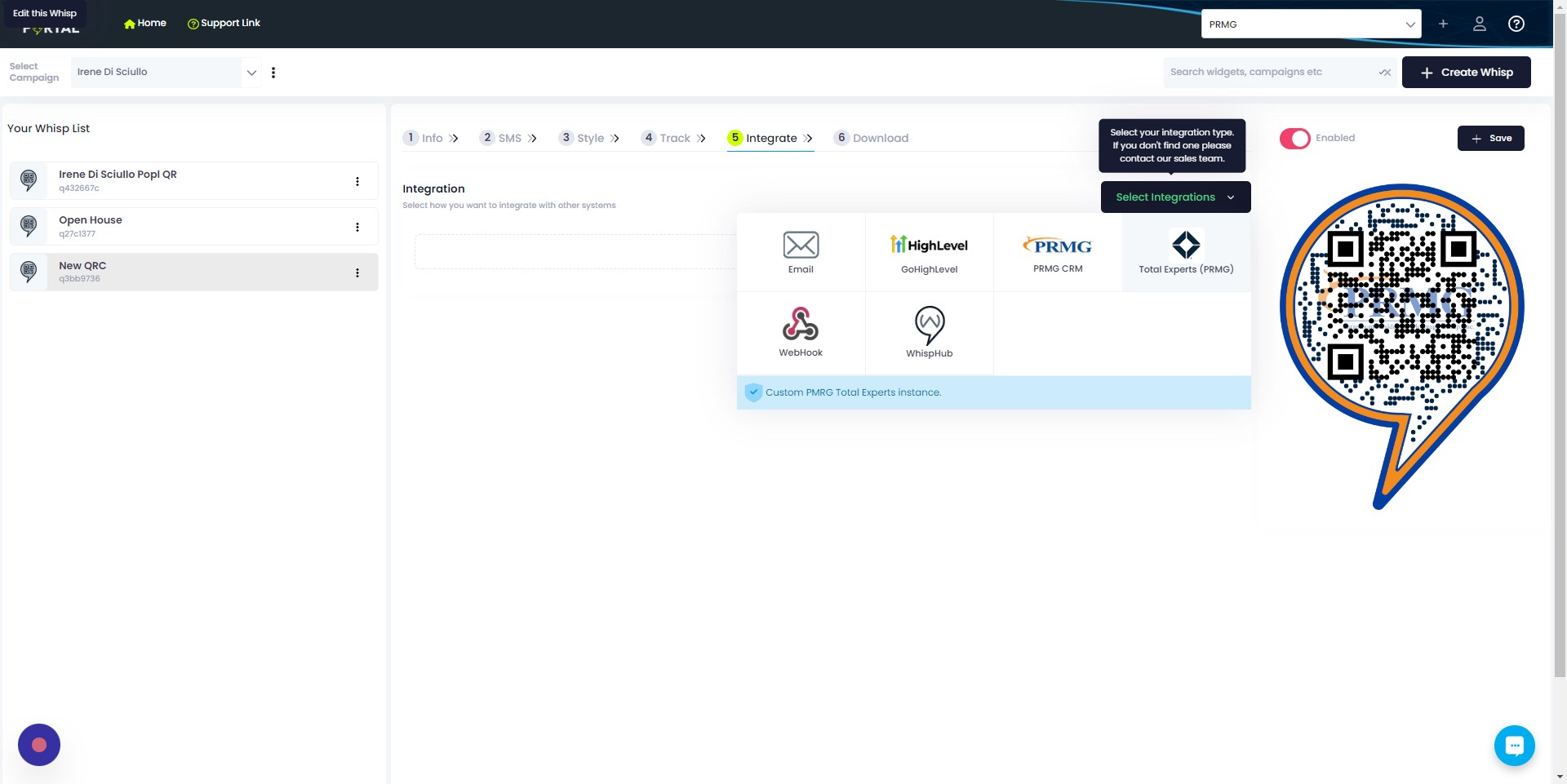Click the purple record button
The height and width of the screenshot is (784, 1567).
click(39, 744)
